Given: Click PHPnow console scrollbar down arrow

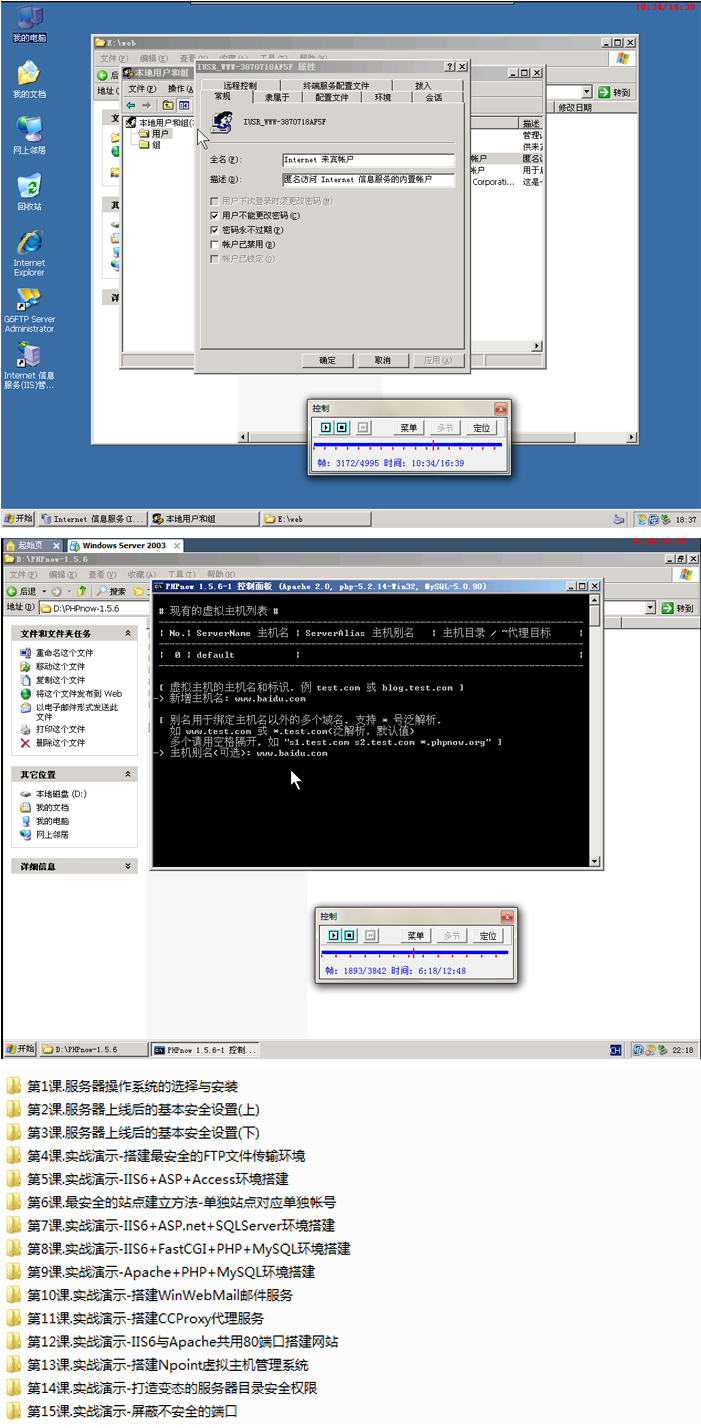Looking at the screenshot, I should 597,861.
